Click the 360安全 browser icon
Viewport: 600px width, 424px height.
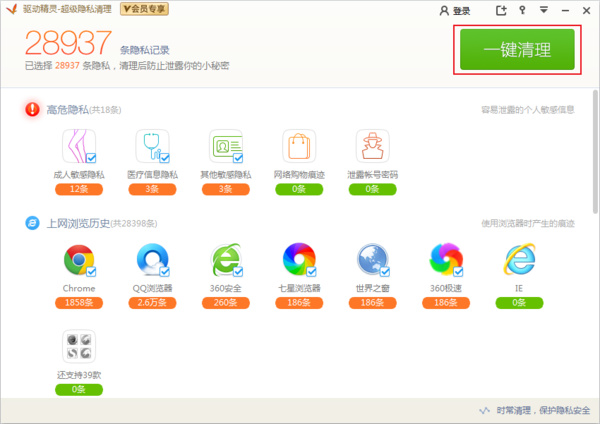[x=226, y=260]
